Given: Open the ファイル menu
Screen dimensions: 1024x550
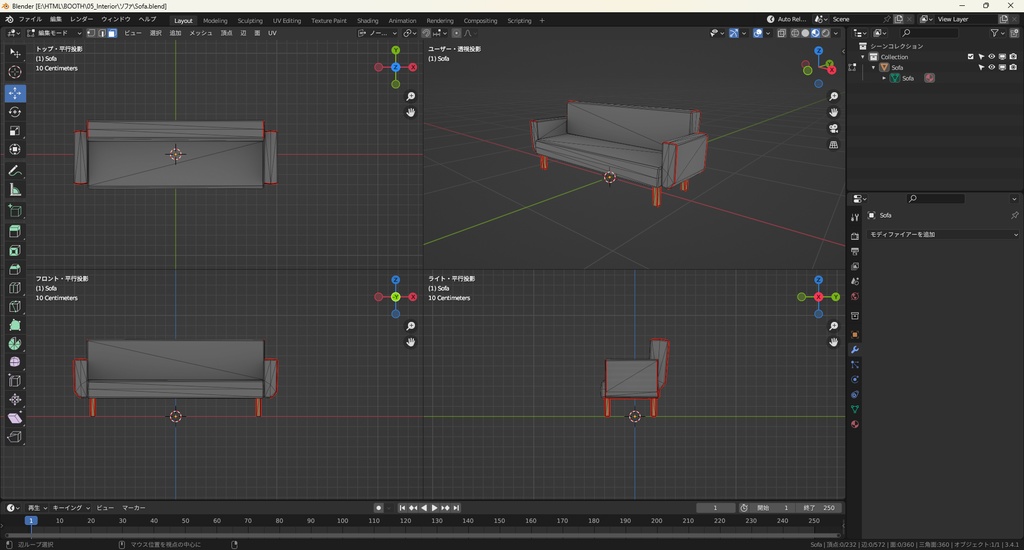Looking at the screenshot, I should (x=30, y=19).
